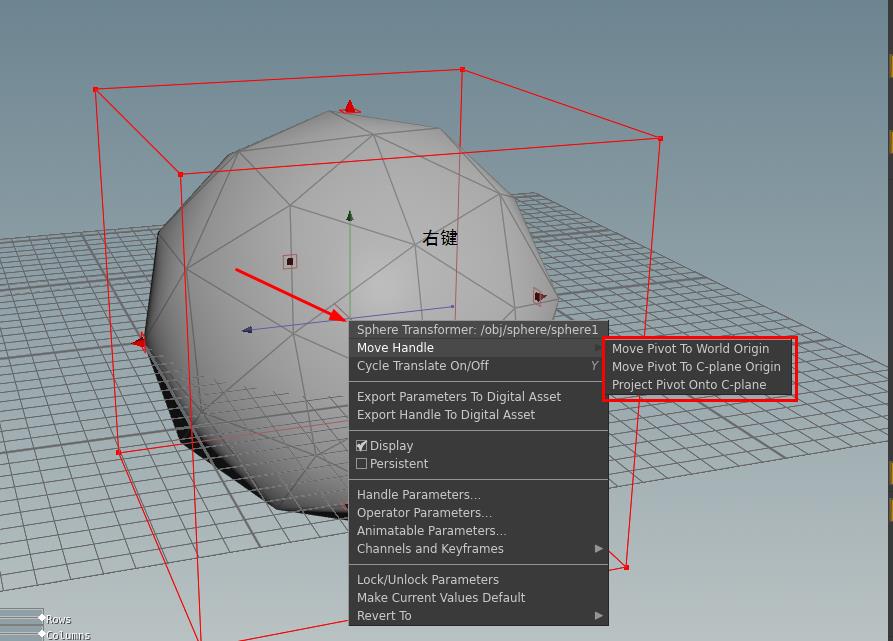Open the Move Handle submenu
This screenshot has height=641, width=893.
478,348
